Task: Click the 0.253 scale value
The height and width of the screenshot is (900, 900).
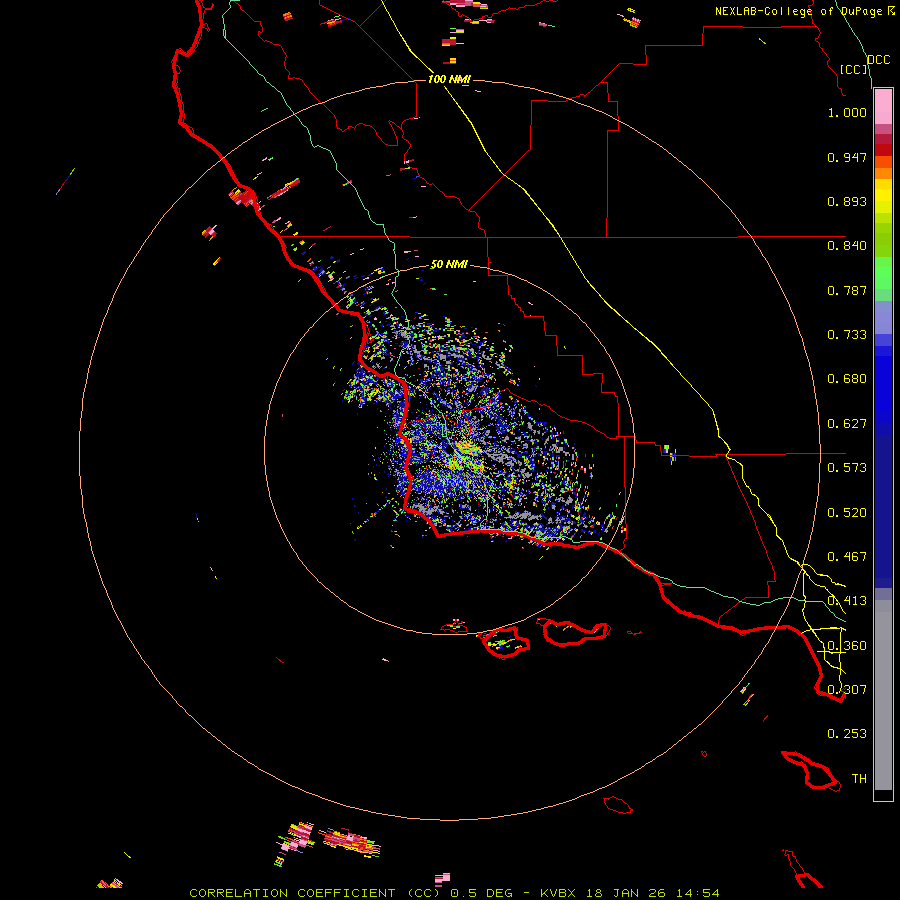Action: pos(847,734)
